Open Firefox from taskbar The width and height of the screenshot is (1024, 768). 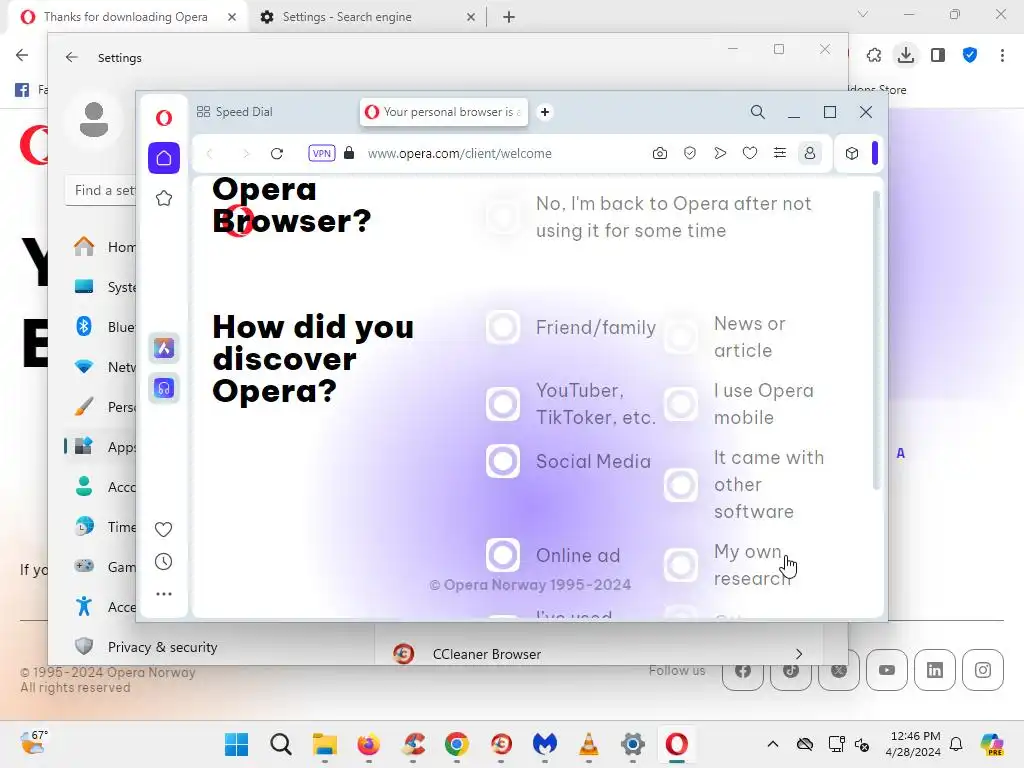(x=369, y=744)
